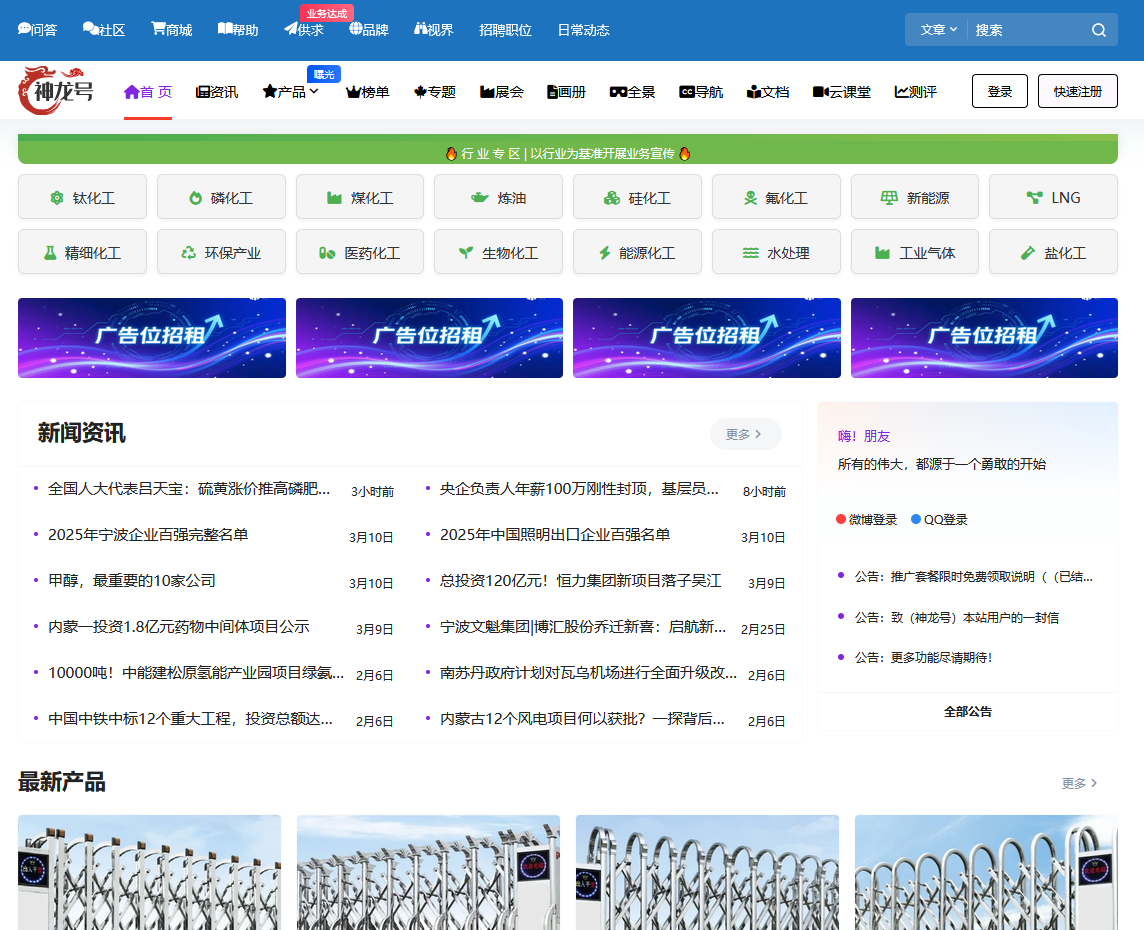Viewport: 1144px width, 930px height.
Task: Click into the 搜索 input field
Action: click(x=1025, y=30)
